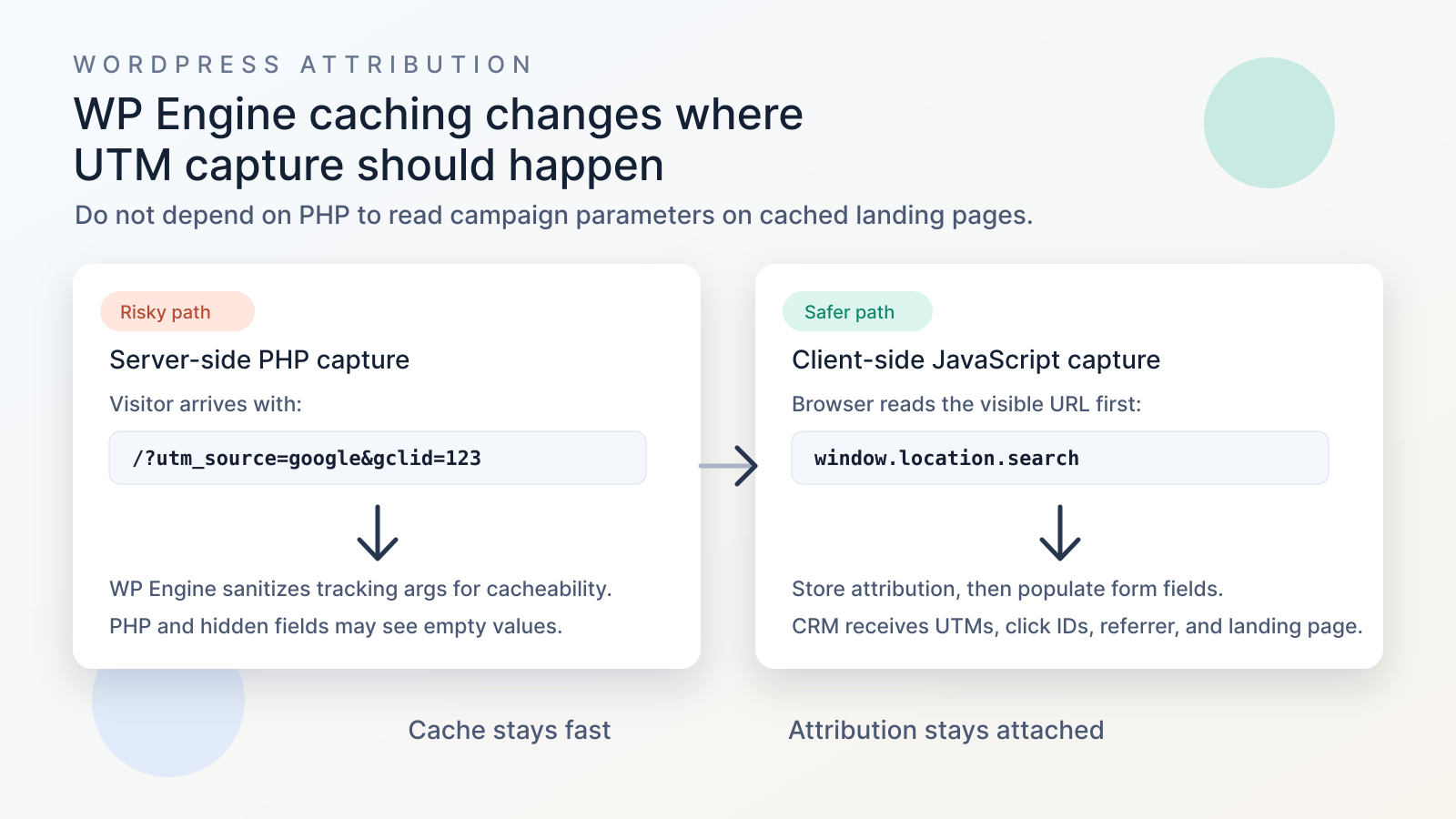Click the /?utm_source=google&gclid=123 code box
Viewport: 1456px width, 819px height.
click(378, 458)
